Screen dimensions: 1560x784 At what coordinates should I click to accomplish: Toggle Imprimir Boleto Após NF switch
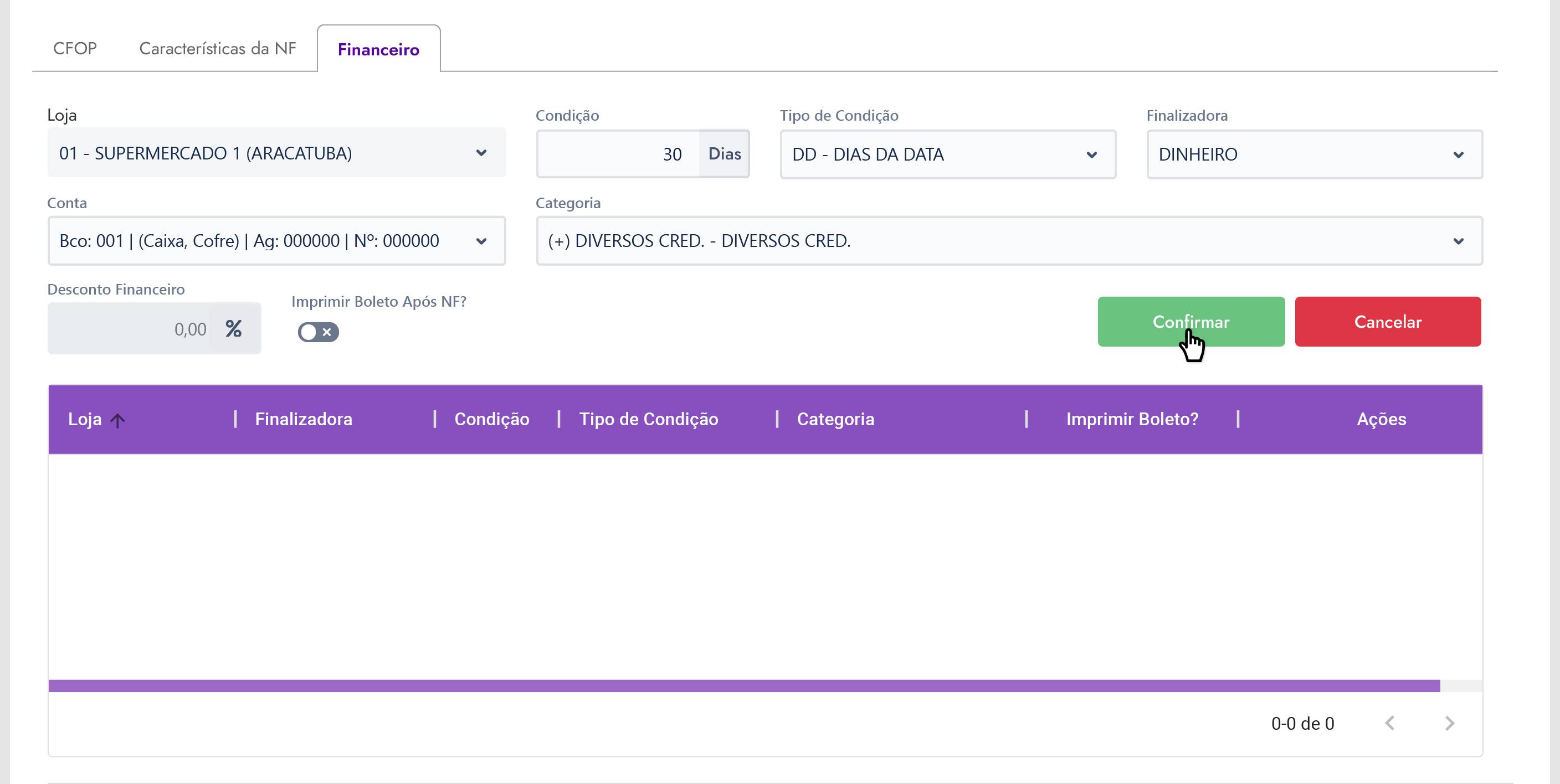(318, 332)
